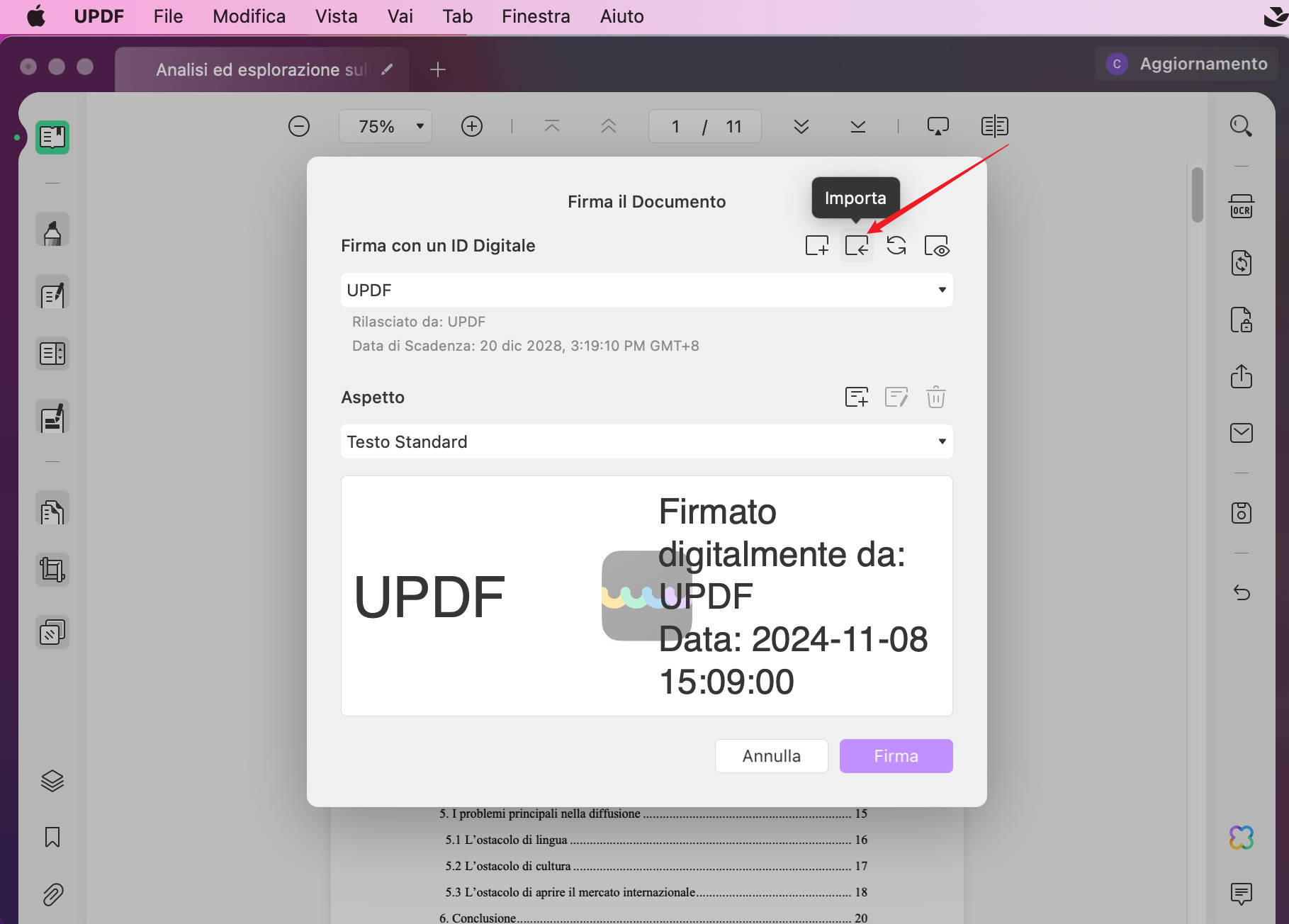Viewport: 1289px width, 924px height.
Task: Open the UPDF AI assistant
Action: (1241, 838)
